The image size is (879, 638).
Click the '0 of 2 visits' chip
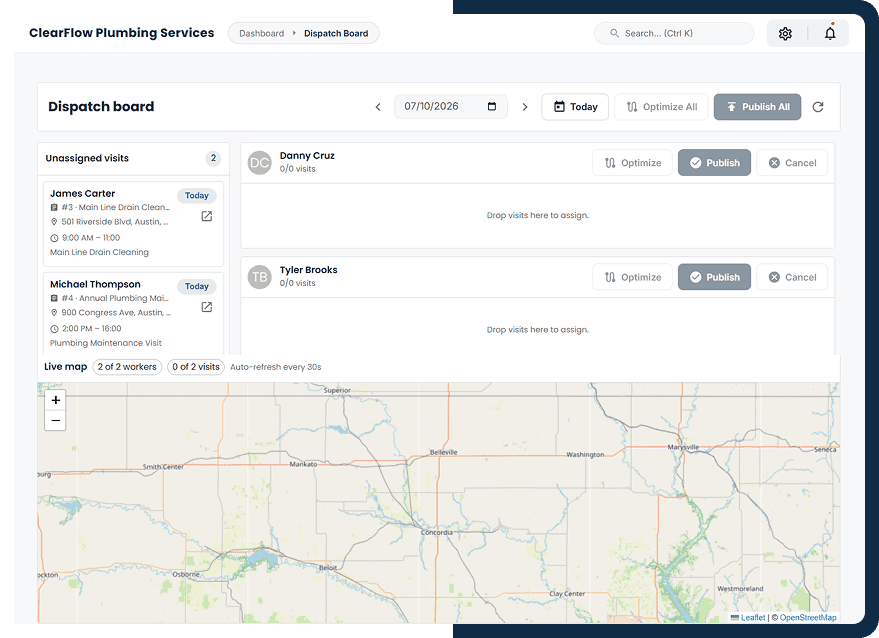click(196, 367)
